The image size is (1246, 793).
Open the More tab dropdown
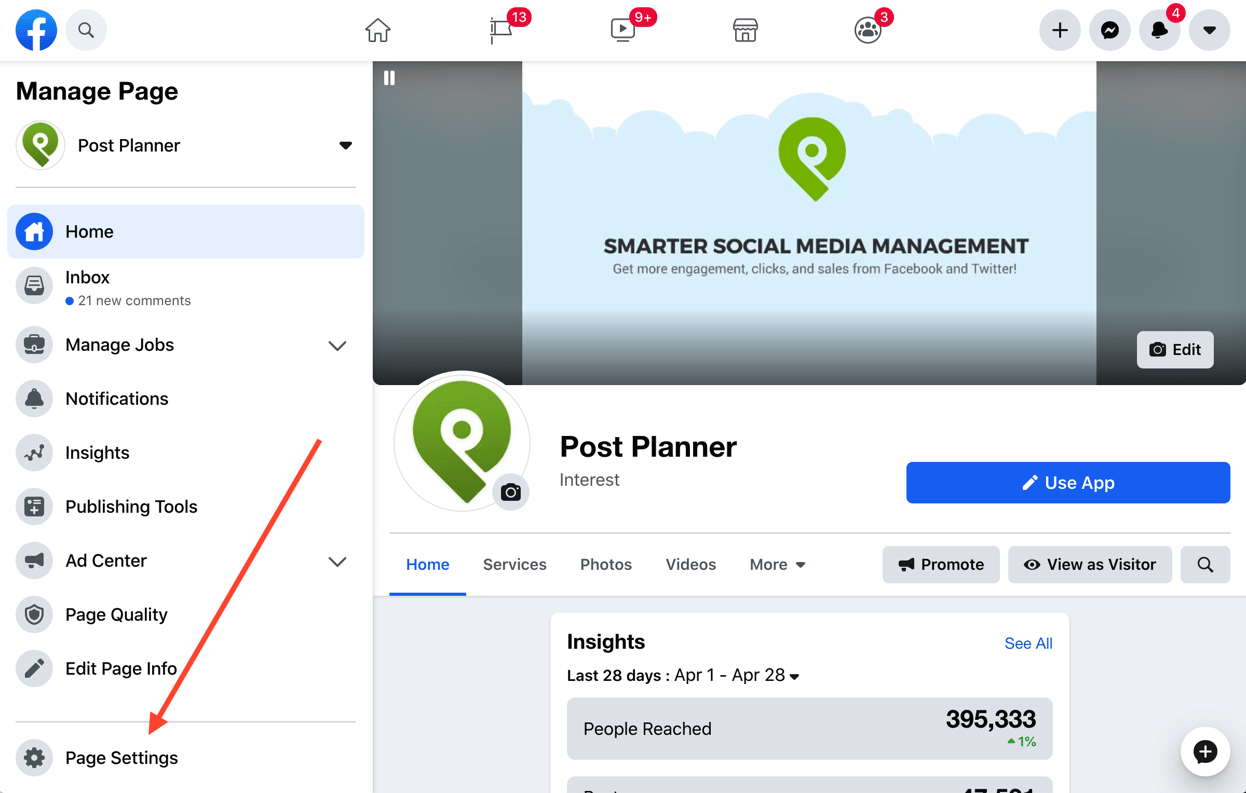pyautogui.click(x=778, y=565)
